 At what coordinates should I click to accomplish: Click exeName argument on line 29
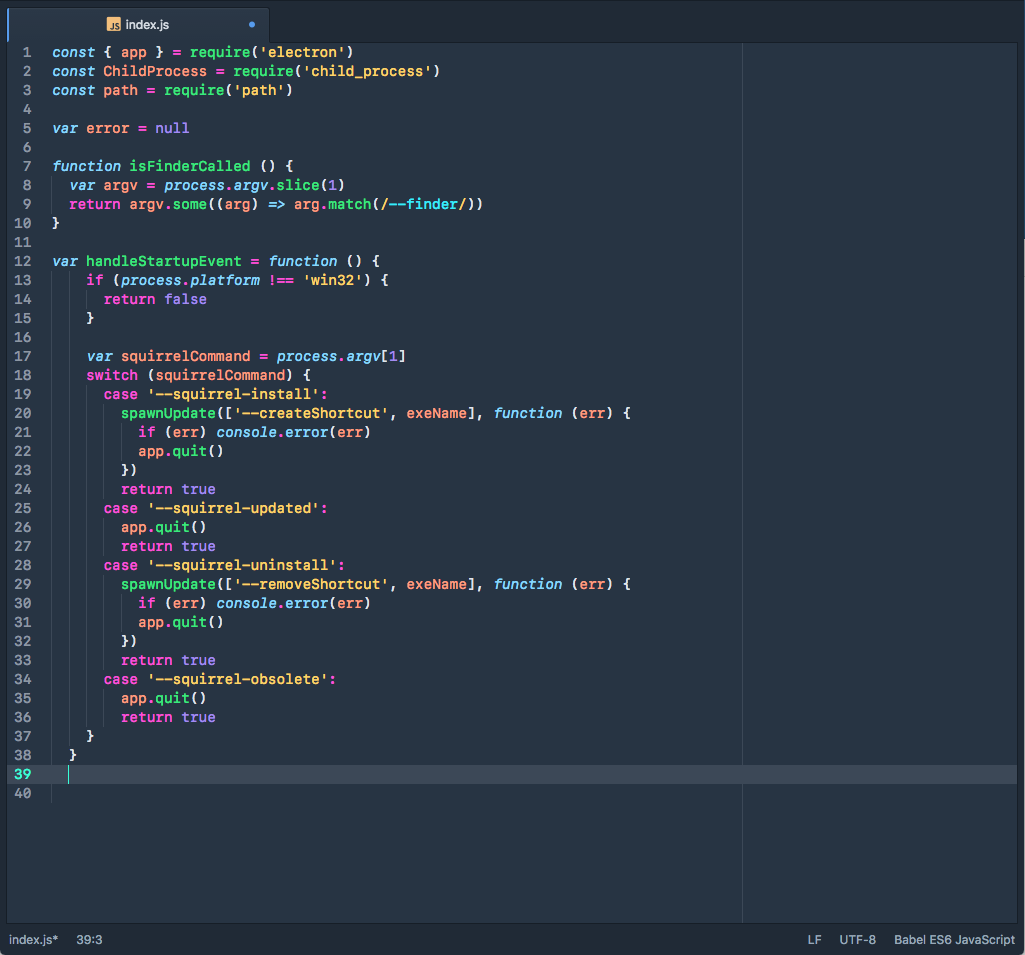(x=437, y=584)
